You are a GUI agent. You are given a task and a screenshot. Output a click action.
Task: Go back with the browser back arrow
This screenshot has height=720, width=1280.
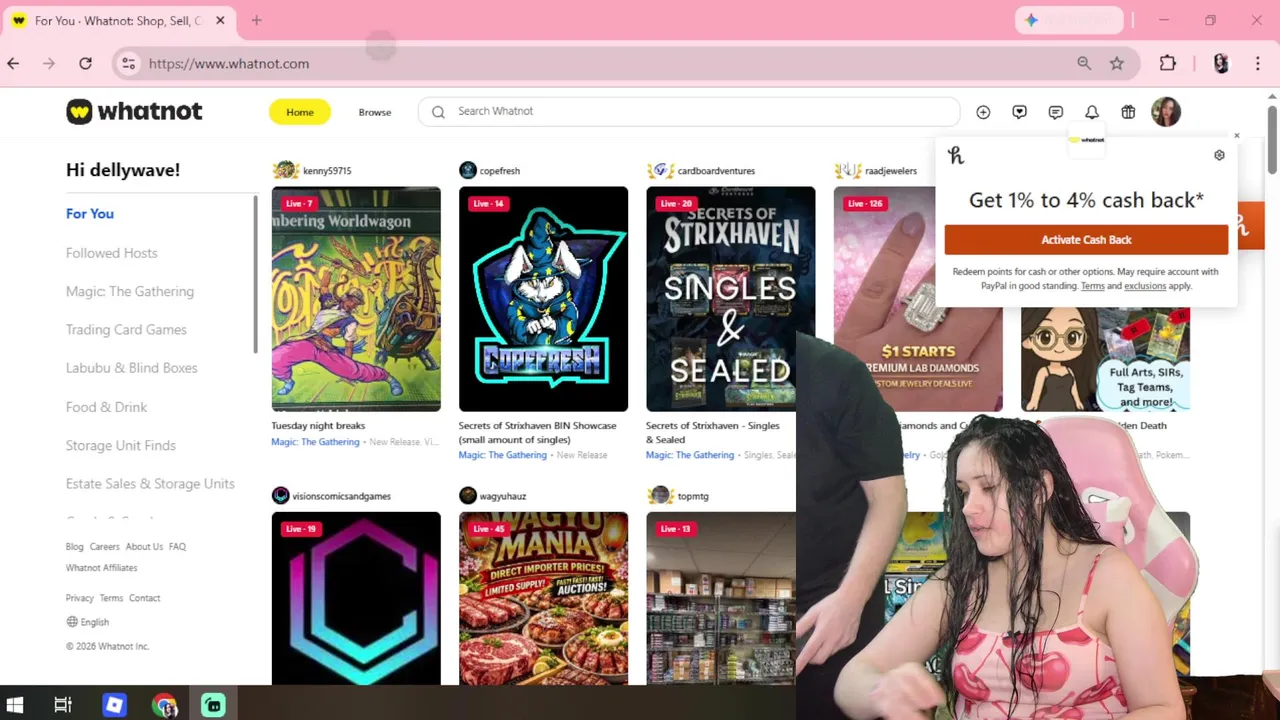(x=13, y=63)
